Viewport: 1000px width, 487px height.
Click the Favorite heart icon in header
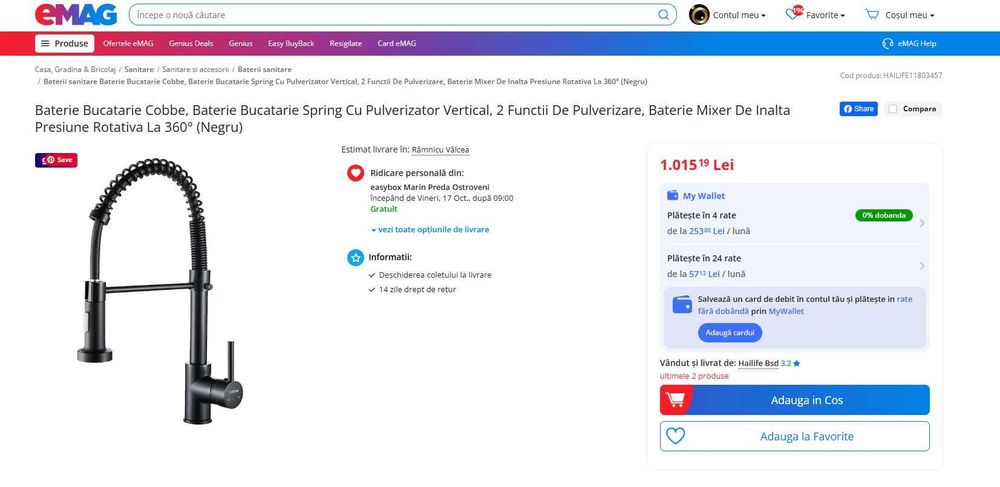tap(794, 14)
